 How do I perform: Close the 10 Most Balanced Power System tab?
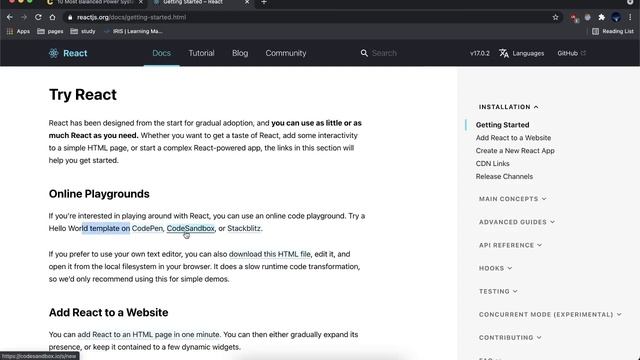click(141, 2)
